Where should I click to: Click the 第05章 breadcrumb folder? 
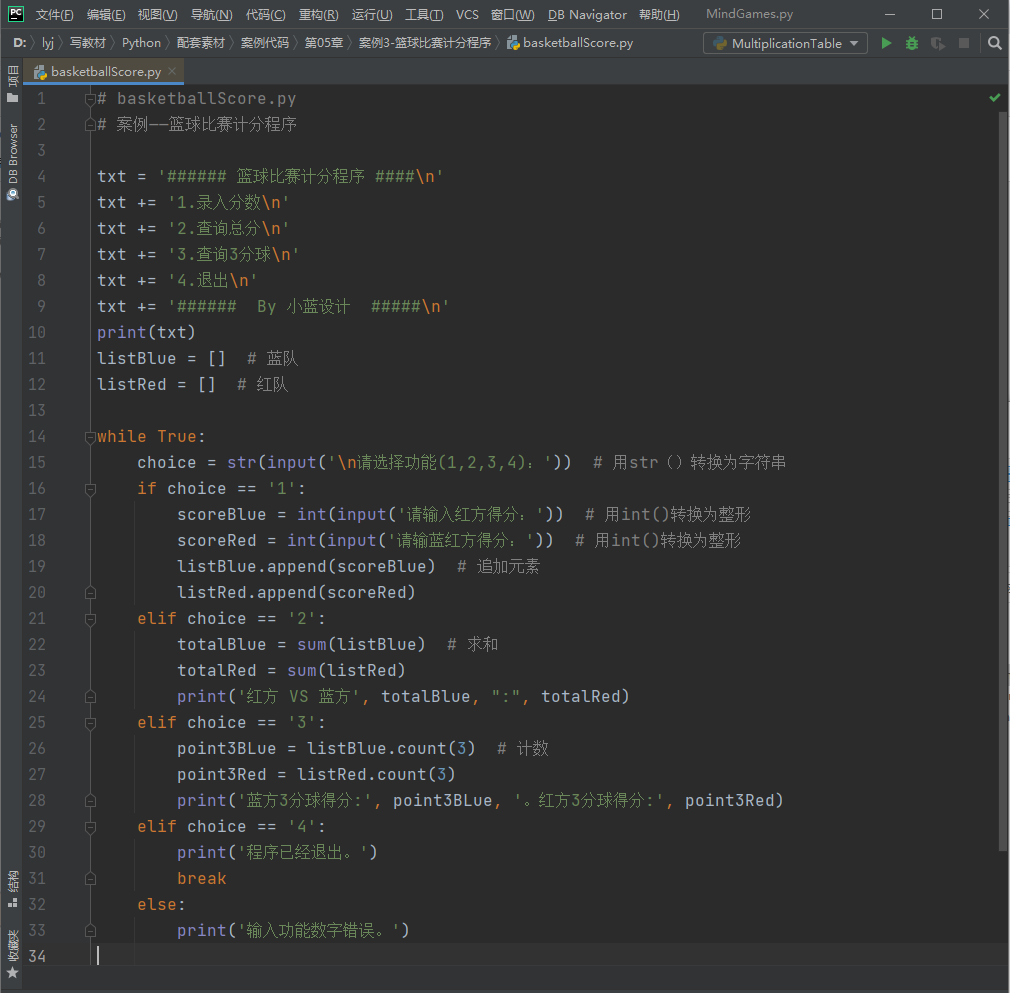pyautogui.click(x=324, y=43)
